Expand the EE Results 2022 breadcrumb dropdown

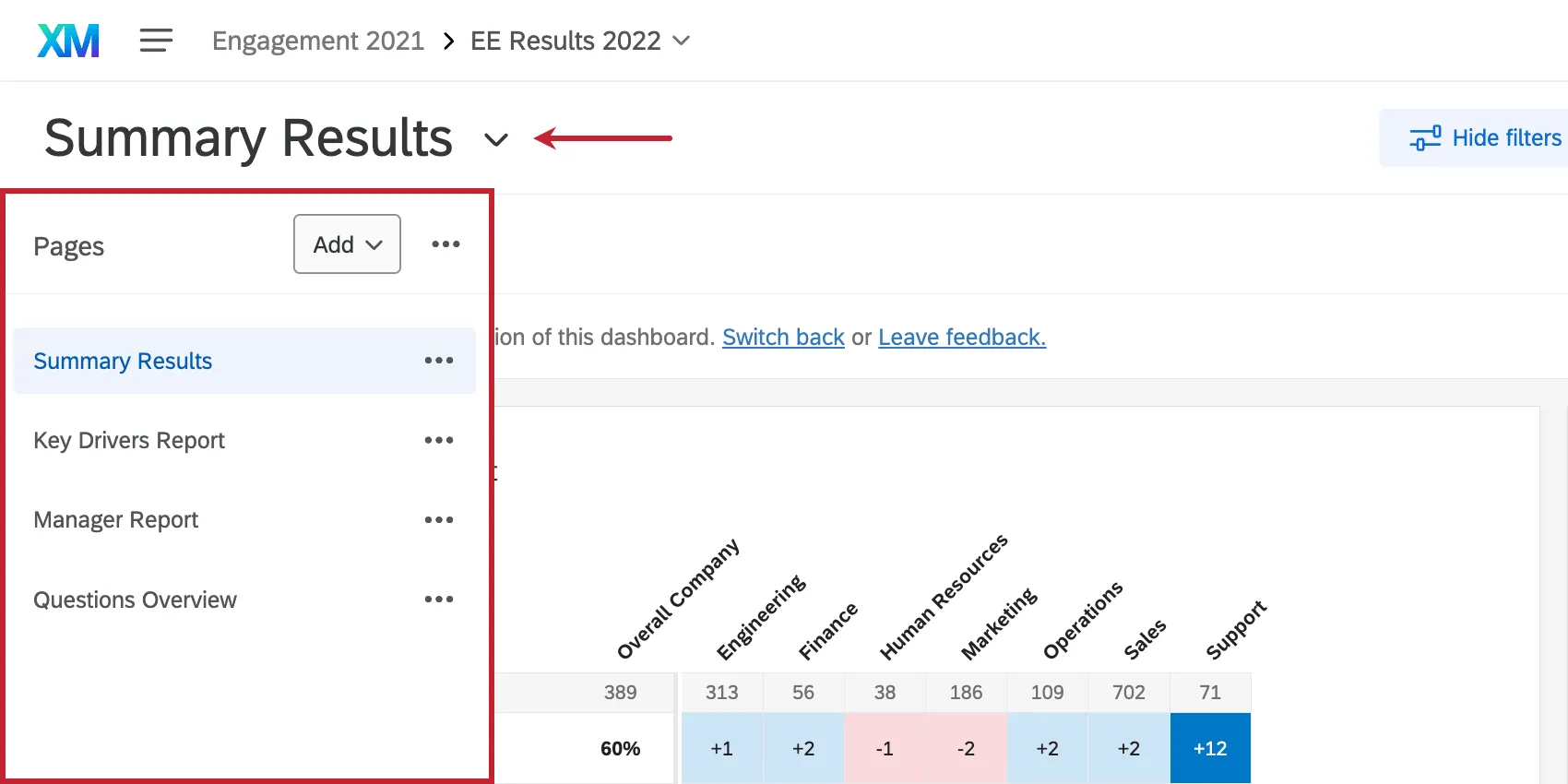tap(681, 41)
